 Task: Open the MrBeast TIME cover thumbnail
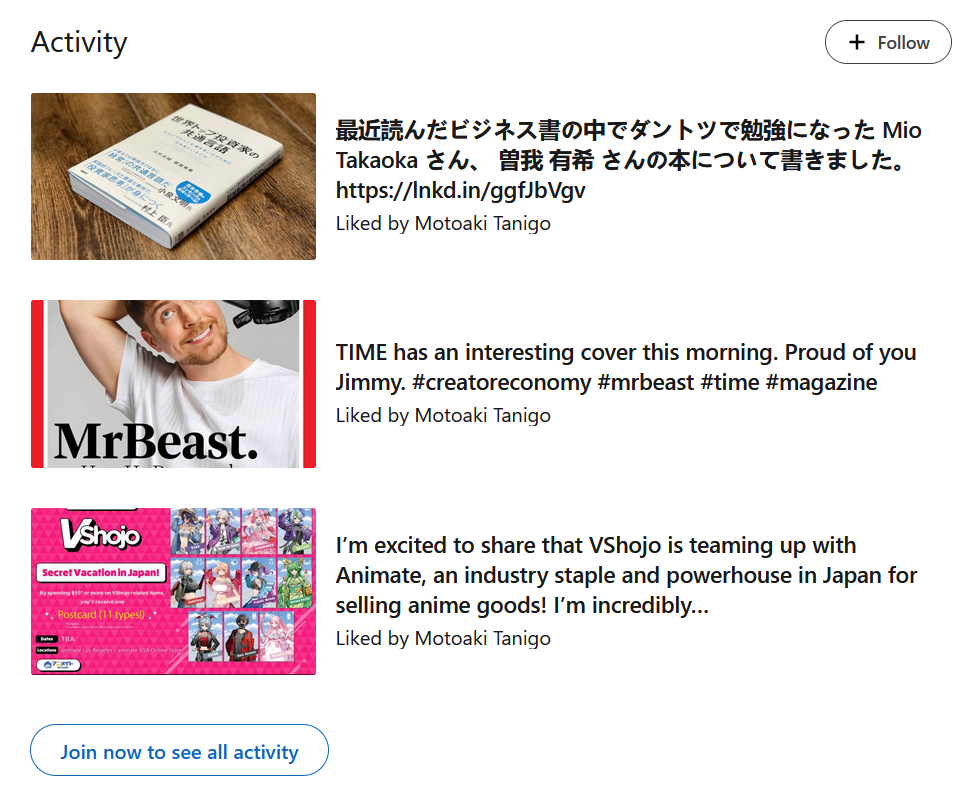(x=173, y=384)
